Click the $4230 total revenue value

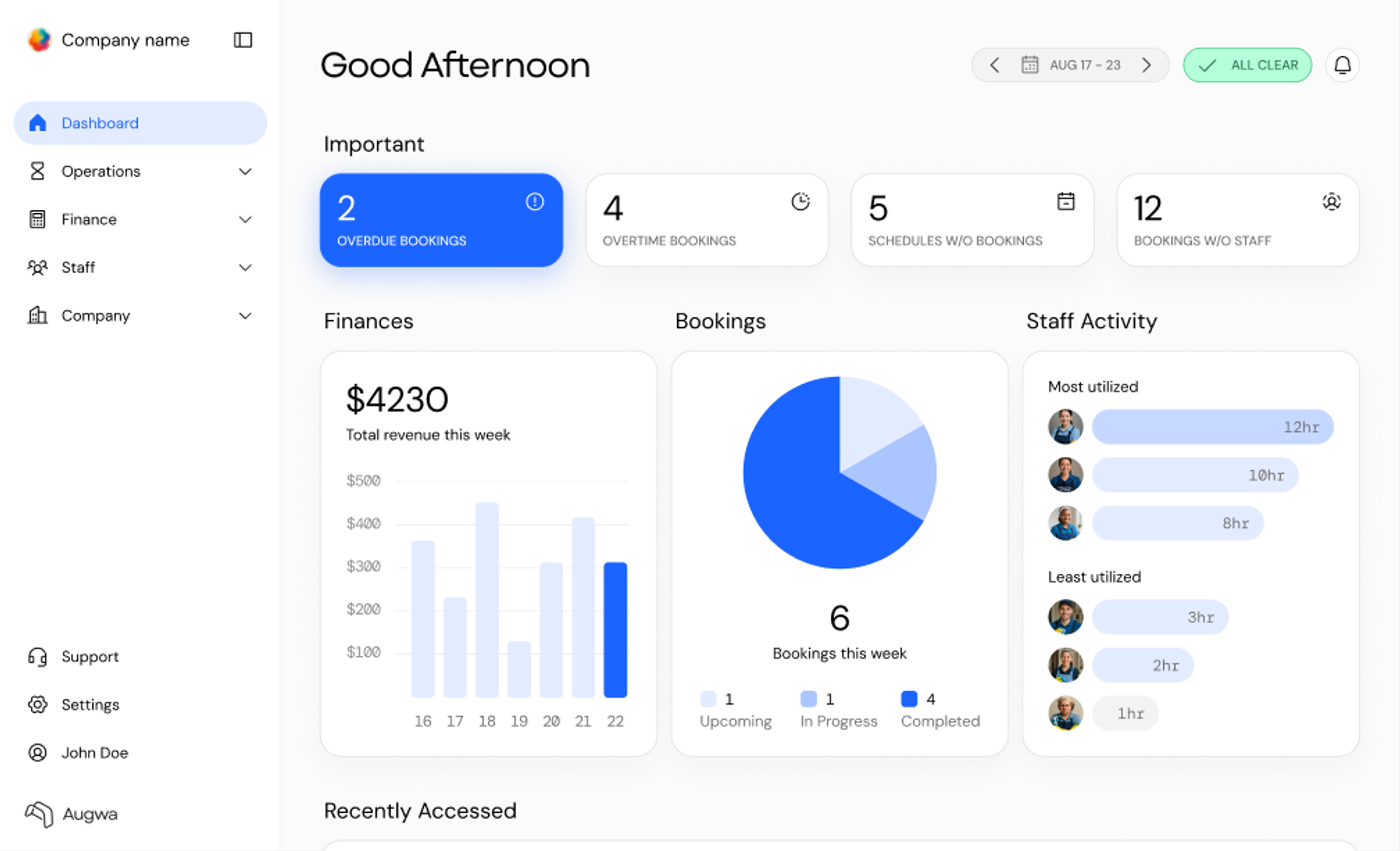pyautogui.click(x=397, y=399)
